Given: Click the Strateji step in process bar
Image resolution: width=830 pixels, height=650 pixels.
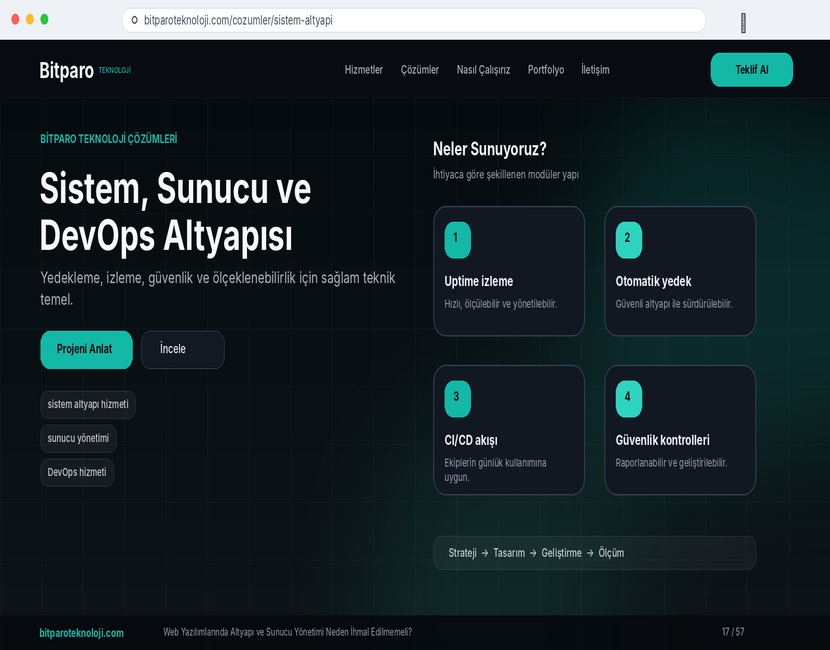Looking at the screenshot, I should tap(463, 553).
